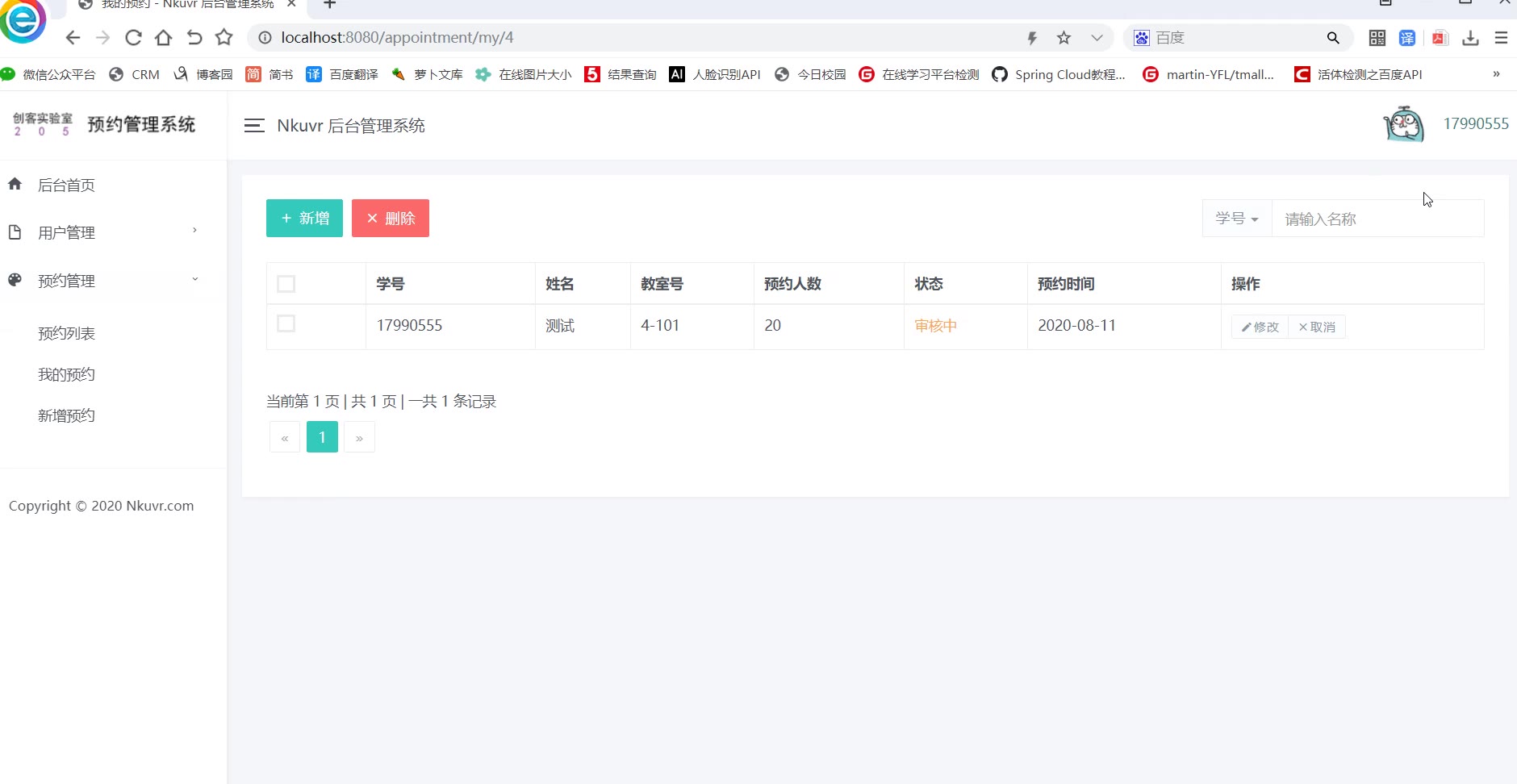1517x784 pixels.
Task: Click the 创客实验室 预约管理系统 logo
Action: point(104,124)
